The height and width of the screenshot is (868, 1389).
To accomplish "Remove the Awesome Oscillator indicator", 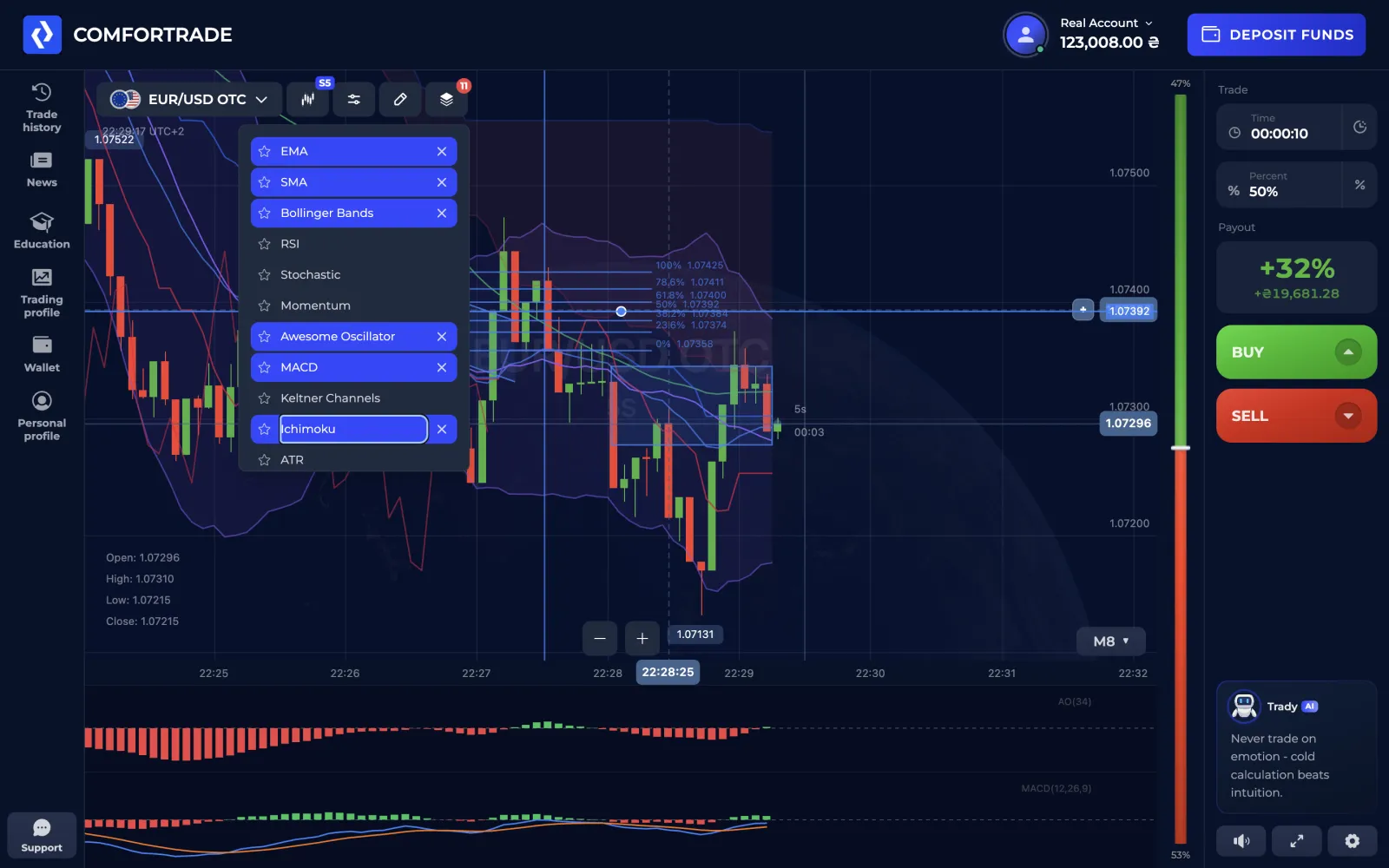I will point(442,336).
